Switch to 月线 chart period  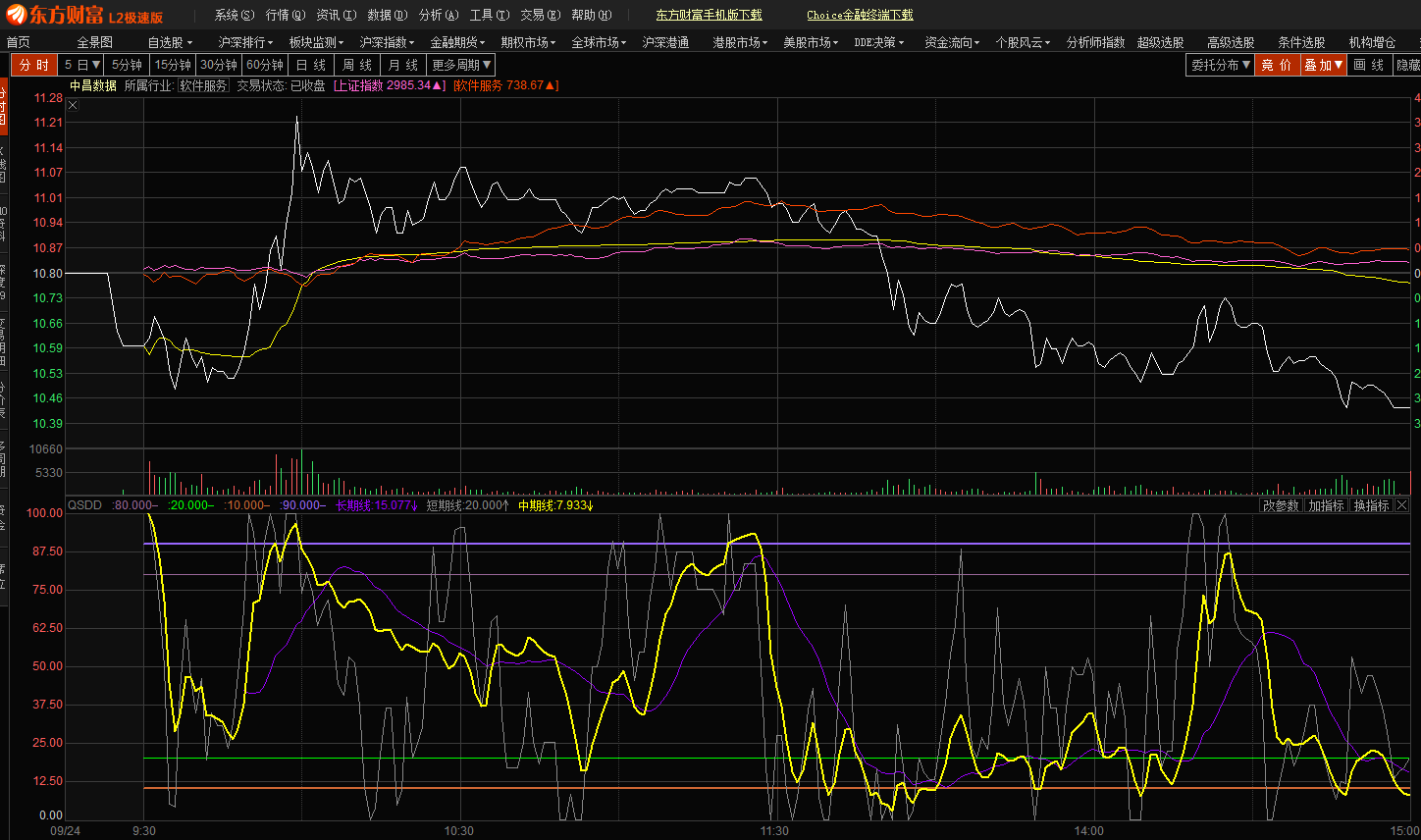click(x=403, y=65)
